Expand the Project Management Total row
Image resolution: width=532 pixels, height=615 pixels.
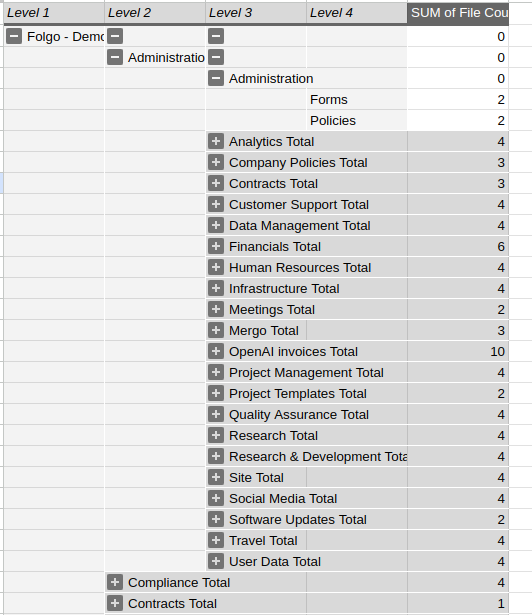tap(216, 373)
